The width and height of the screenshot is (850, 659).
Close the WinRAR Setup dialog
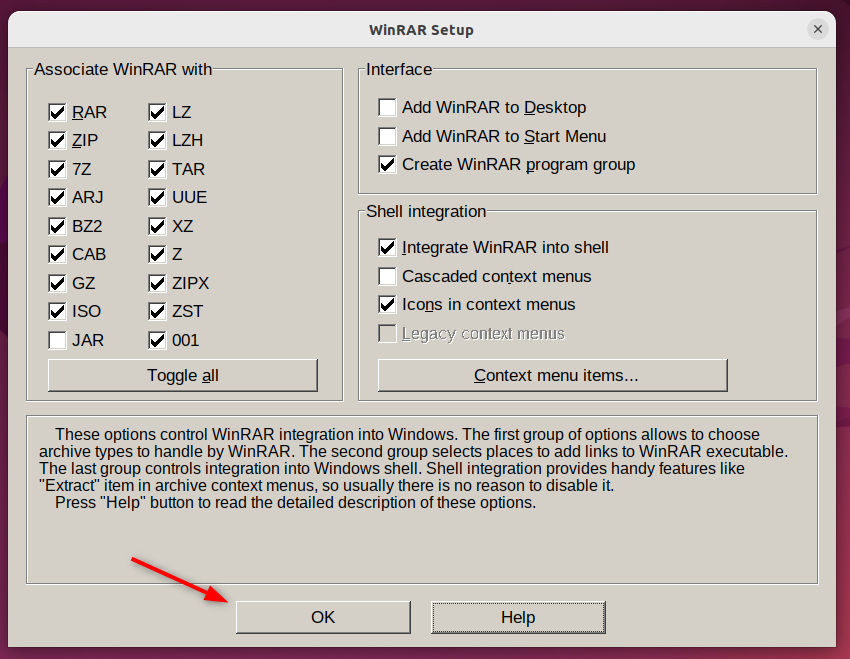(817, 29)
